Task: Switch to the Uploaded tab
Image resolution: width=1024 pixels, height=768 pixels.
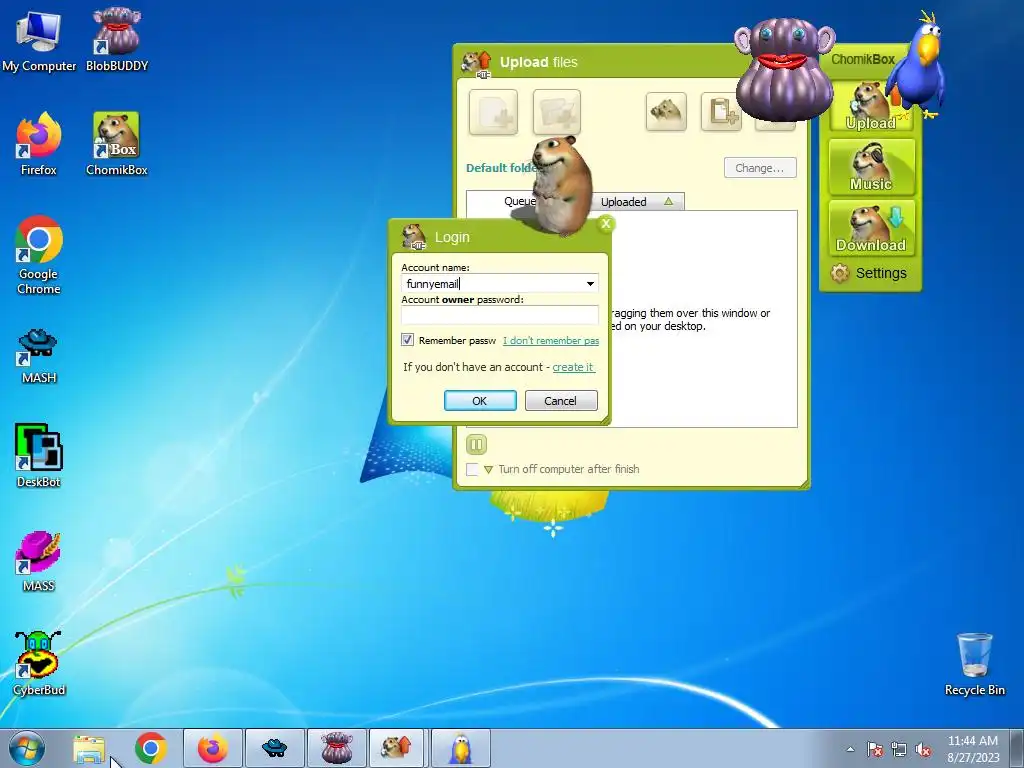Action: pos(636,202)
